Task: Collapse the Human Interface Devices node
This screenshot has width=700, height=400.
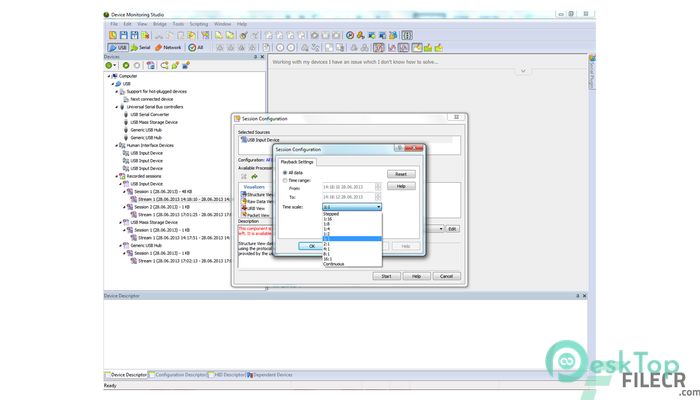Action: (117, 146)
